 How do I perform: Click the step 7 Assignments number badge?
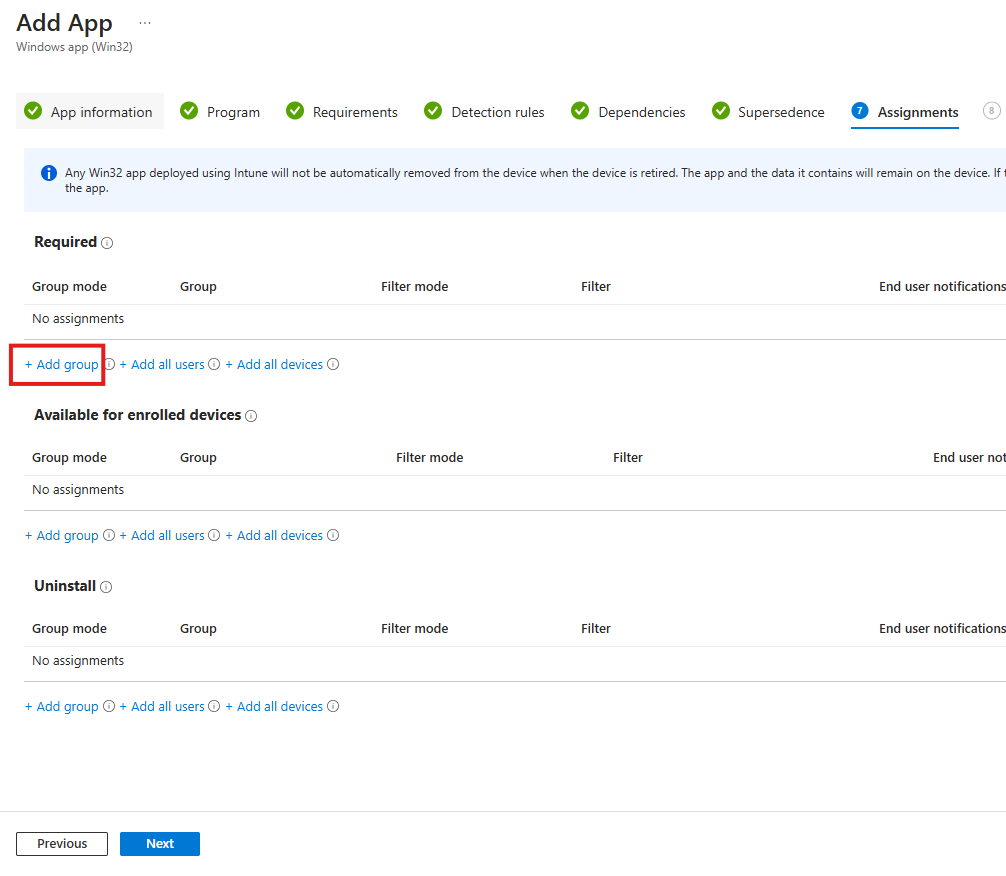click(860, 110)
